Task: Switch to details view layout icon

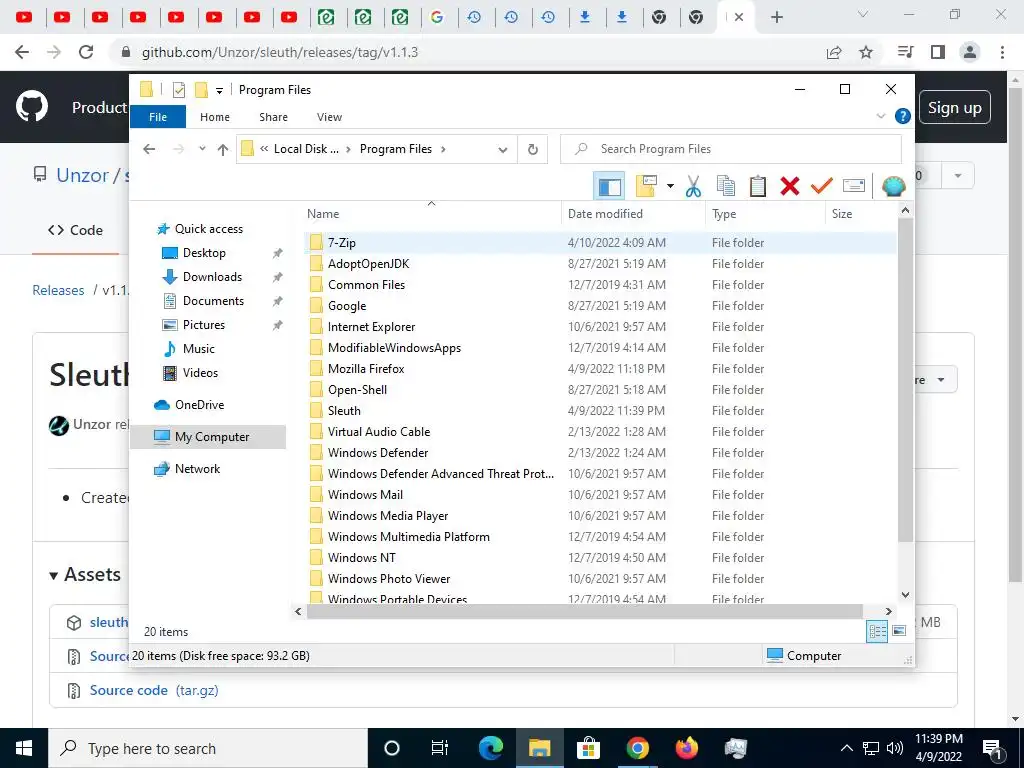Action: [877, 631]
